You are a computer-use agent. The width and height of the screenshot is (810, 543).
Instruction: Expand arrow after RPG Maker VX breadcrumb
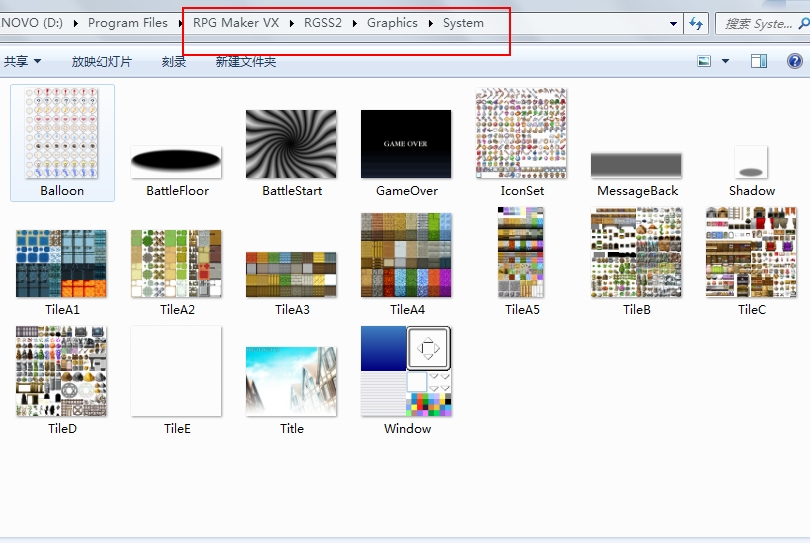(x=292, y=23)
